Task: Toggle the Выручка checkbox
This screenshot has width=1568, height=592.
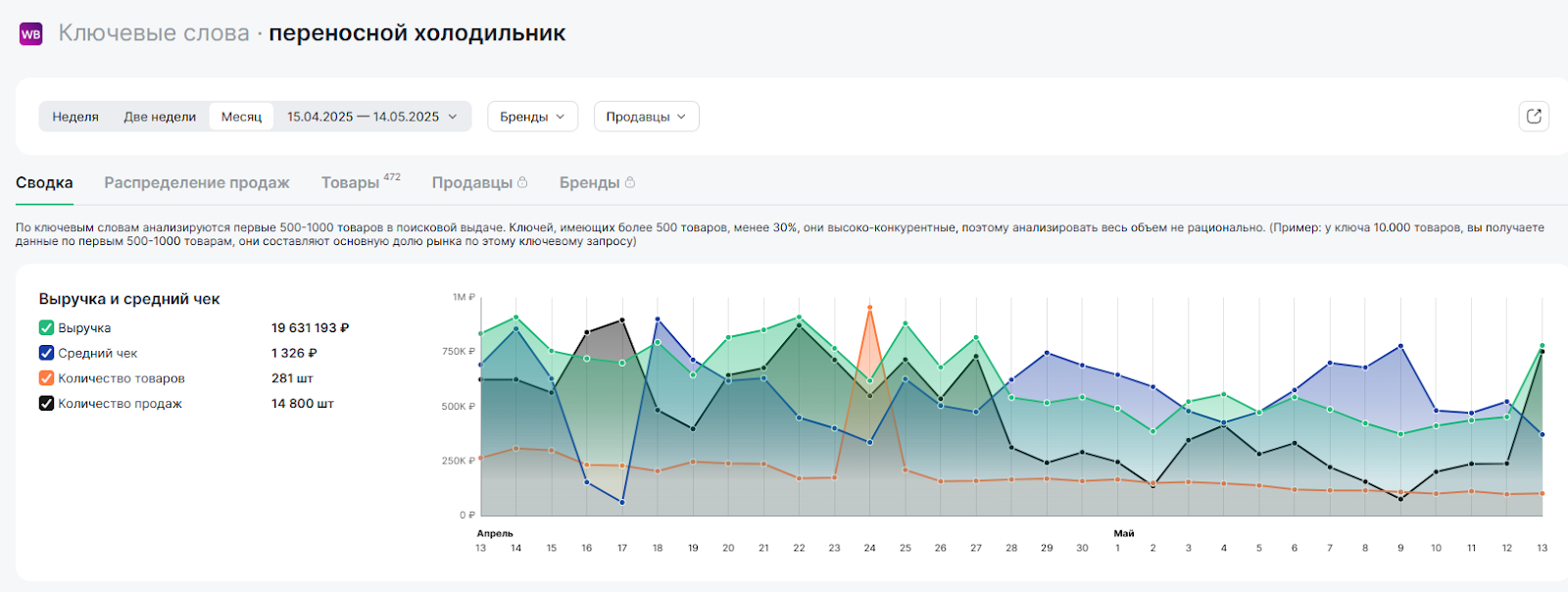Action: coord(46,328)
